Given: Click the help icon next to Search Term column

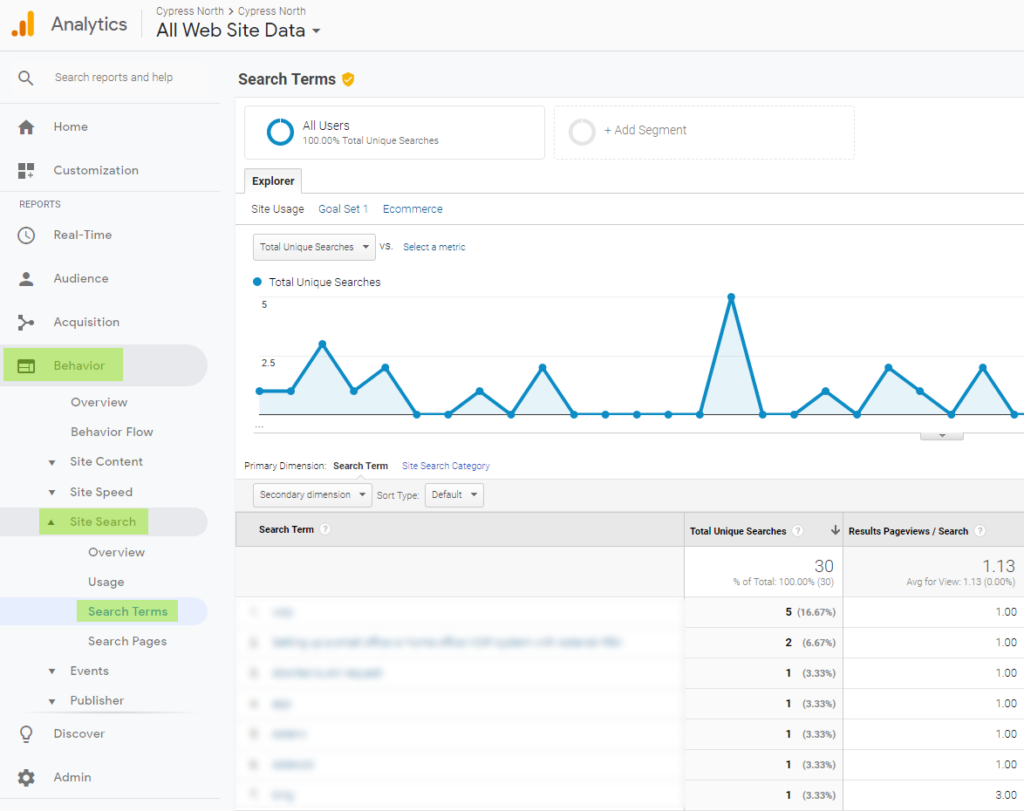Looking at the screenshot, I should [325, 530].
